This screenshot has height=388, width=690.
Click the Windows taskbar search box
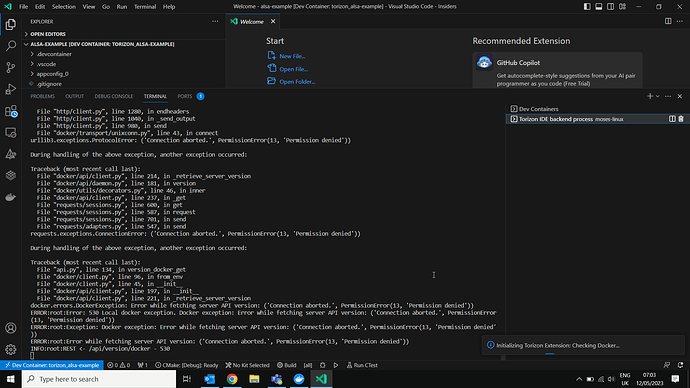(99, 379)
